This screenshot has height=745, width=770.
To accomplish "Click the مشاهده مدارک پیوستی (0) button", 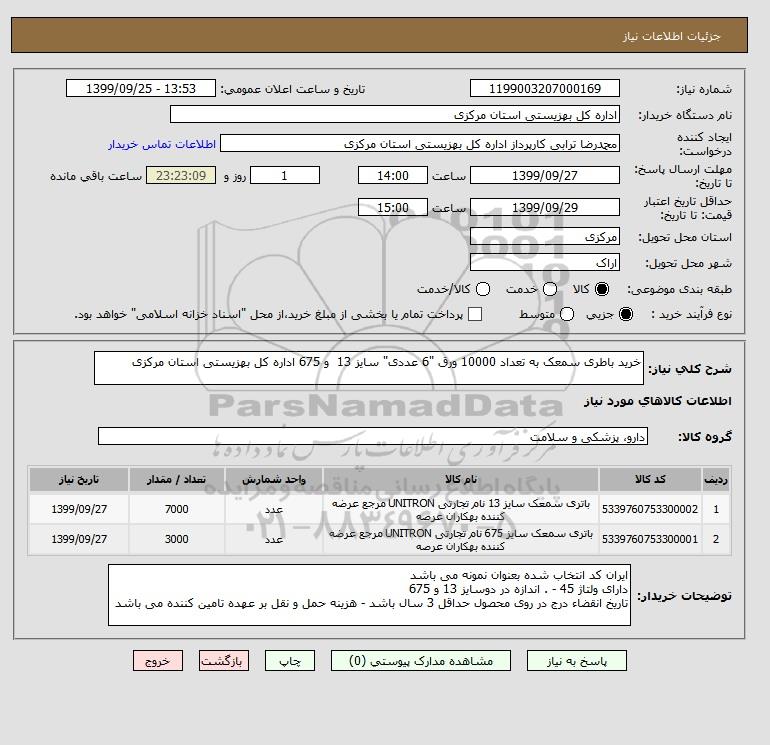I will 420,661.
